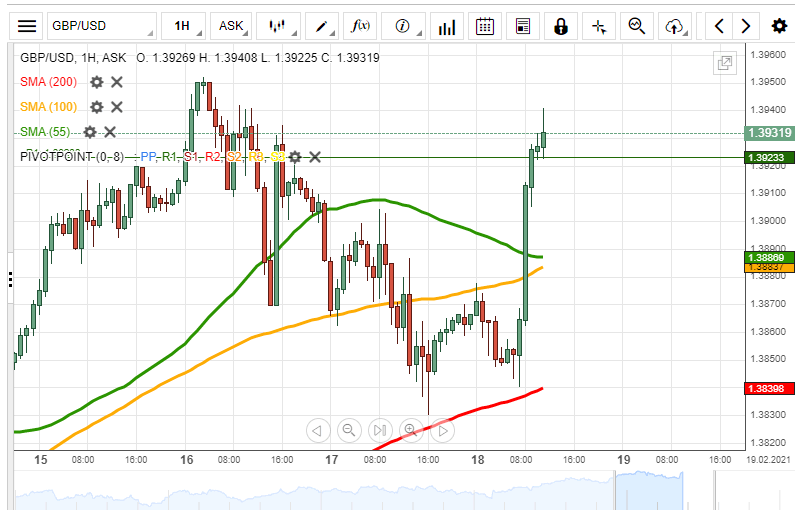This screenshot has width=801, height=513.
Task: Open PIVOTPOINT indicator settings gear
Action: coord(295,157)
